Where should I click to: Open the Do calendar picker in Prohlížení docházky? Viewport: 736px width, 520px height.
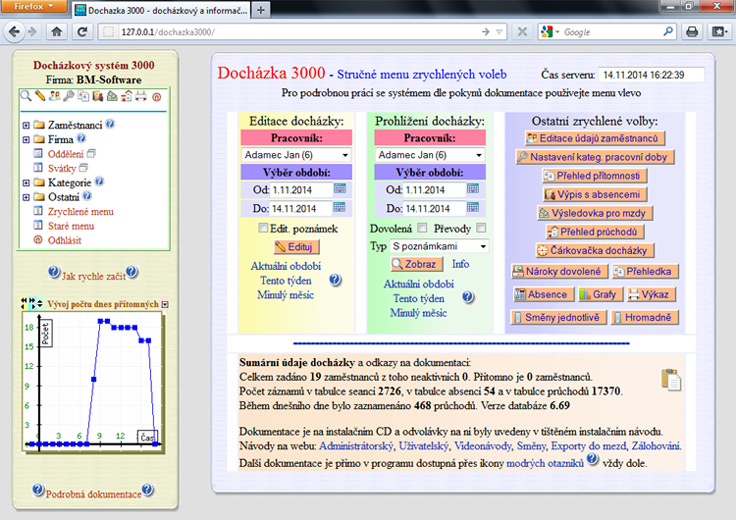click(x=473, y=207)
